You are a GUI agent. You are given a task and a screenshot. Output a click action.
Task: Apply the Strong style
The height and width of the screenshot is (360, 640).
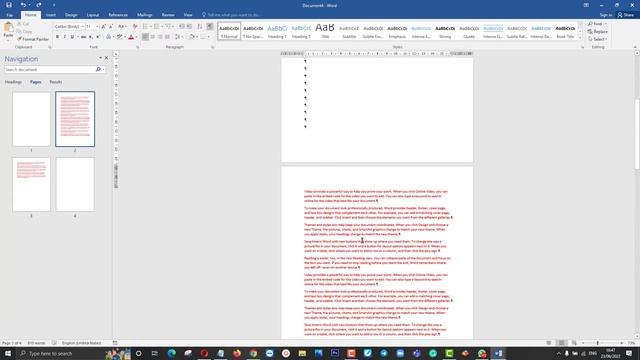(x=445, y=31)
